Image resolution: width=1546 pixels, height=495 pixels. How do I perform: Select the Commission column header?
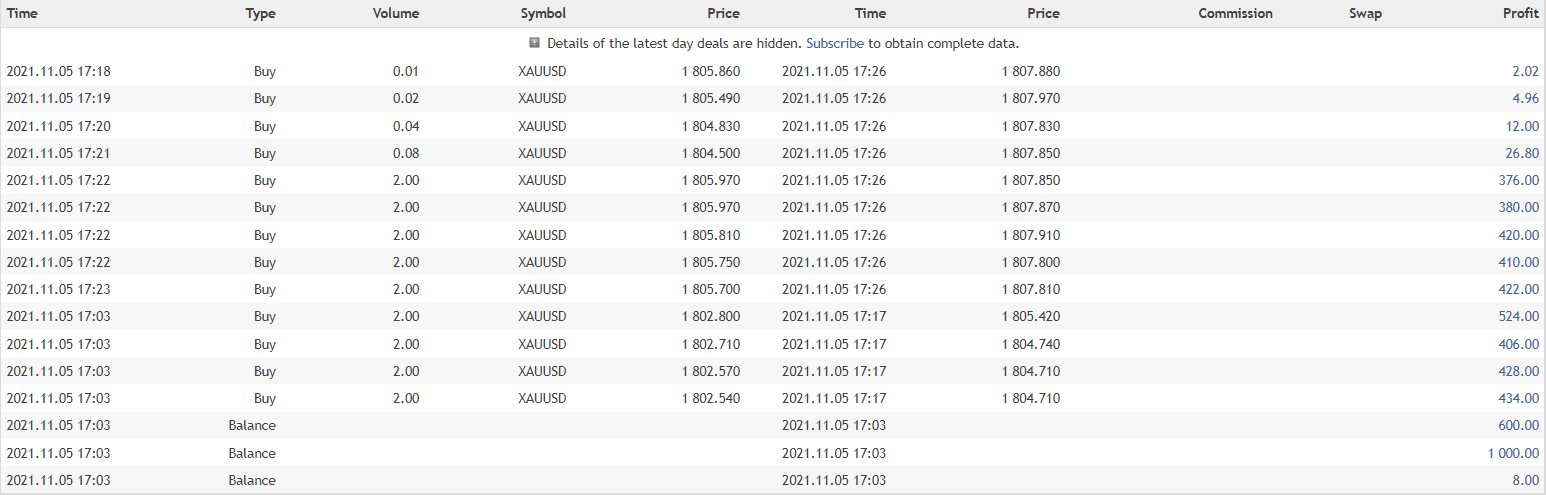(x=1235, y=14)
